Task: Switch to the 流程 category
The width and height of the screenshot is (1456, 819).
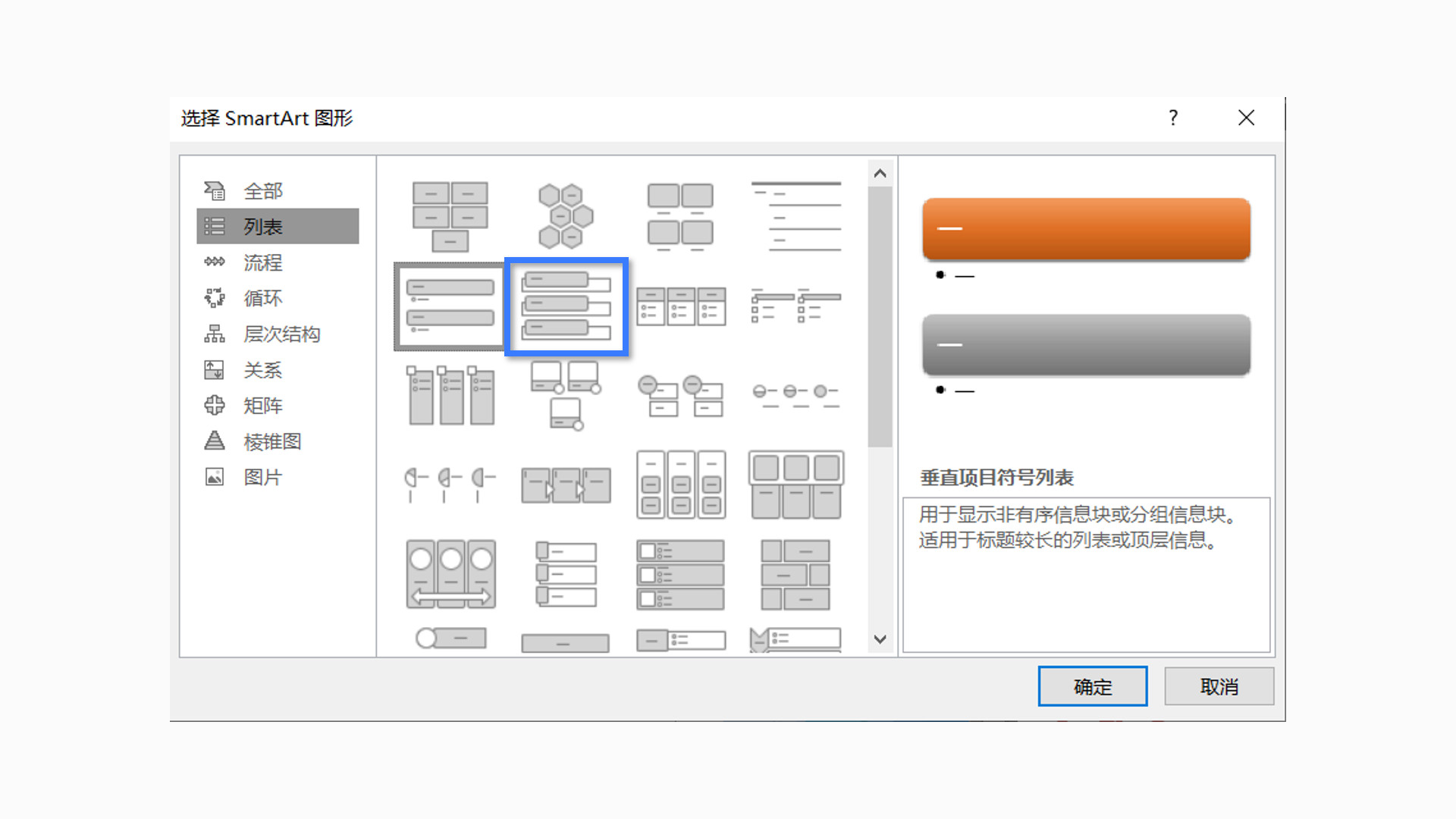Action: (262, 262)
